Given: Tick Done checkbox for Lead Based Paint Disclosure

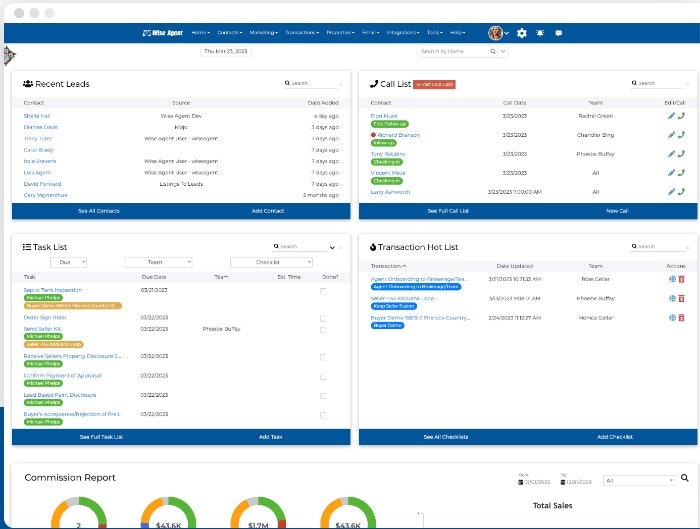Looking at the screenshot, I should 322,394.
